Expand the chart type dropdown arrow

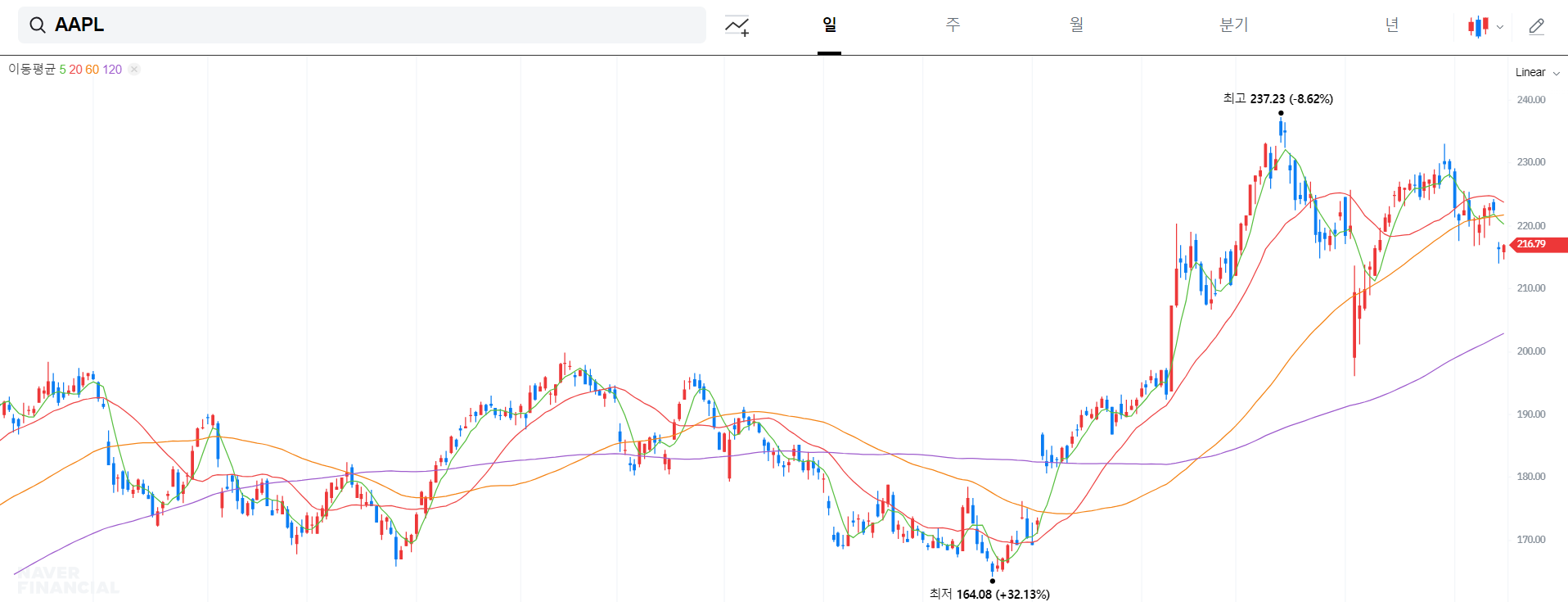coord(1499,27)
